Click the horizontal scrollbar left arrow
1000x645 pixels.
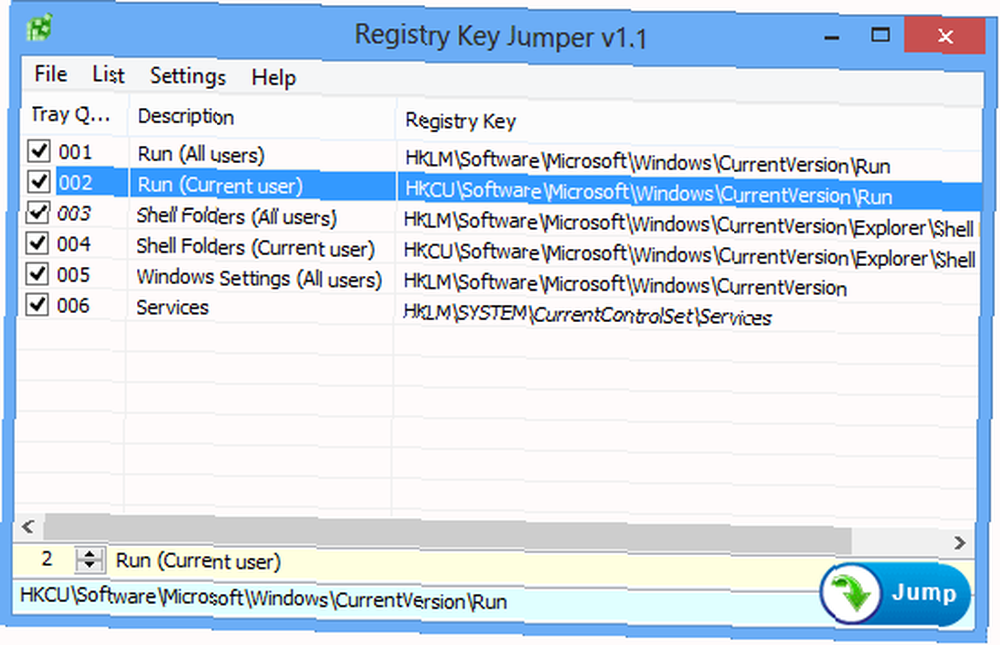pos(27,527)
